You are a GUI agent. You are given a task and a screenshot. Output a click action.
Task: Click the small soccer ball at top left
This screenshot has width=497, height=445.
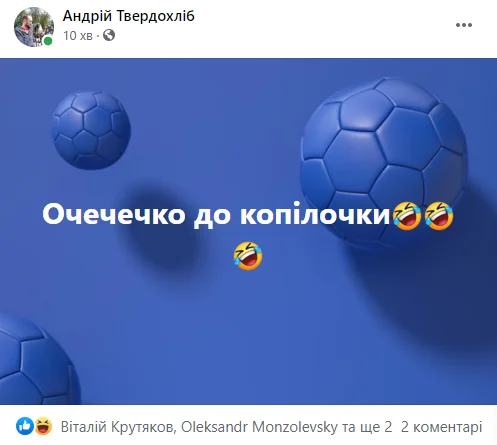91,130
